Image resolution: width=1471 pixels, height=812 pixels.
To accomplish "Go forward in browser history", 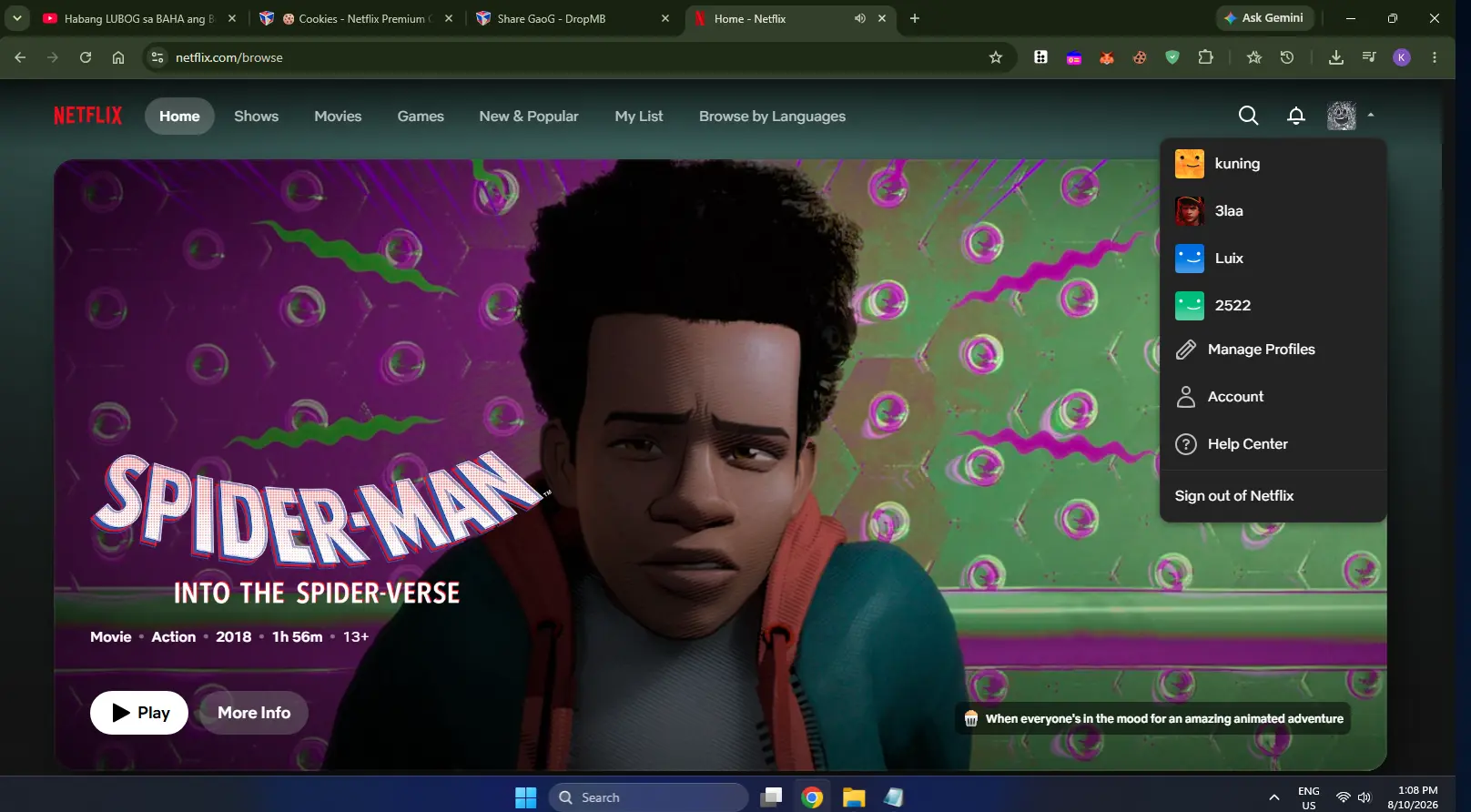I will tap(53, 57).
